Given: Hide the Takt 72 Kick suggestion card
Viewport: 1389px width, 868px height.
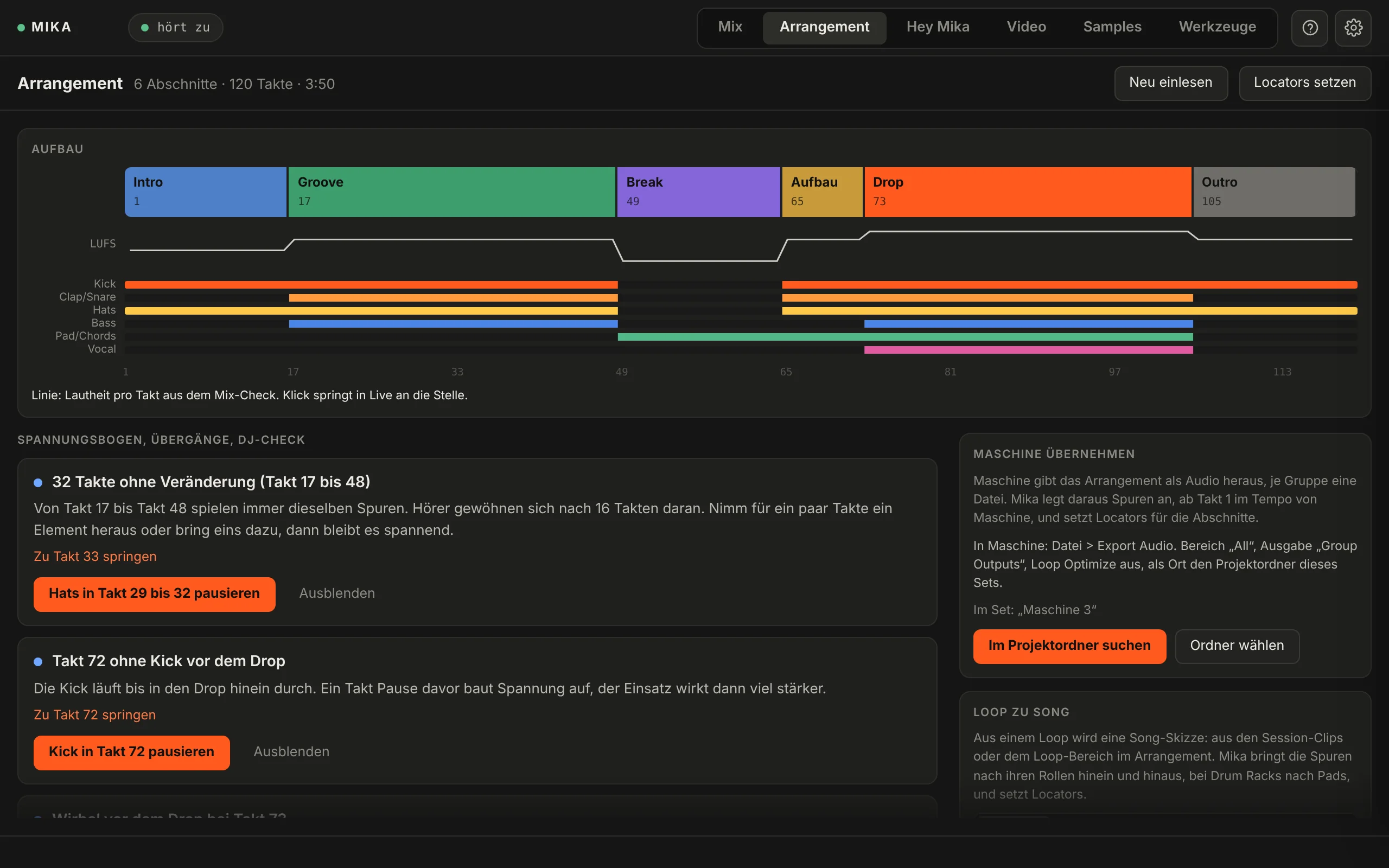Looking at the screenshot, I should [291, 752].
